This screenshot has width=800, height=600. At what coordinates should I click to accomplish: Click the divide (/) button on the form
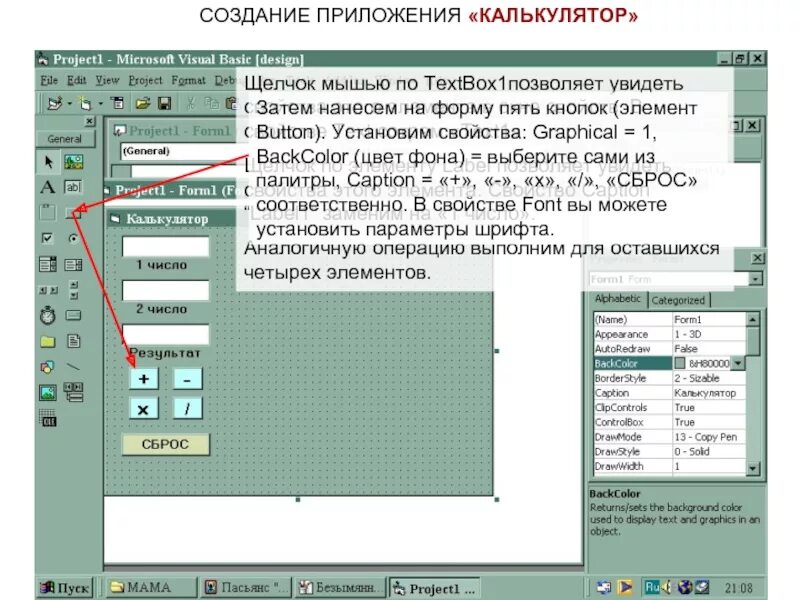pos(187,409)
